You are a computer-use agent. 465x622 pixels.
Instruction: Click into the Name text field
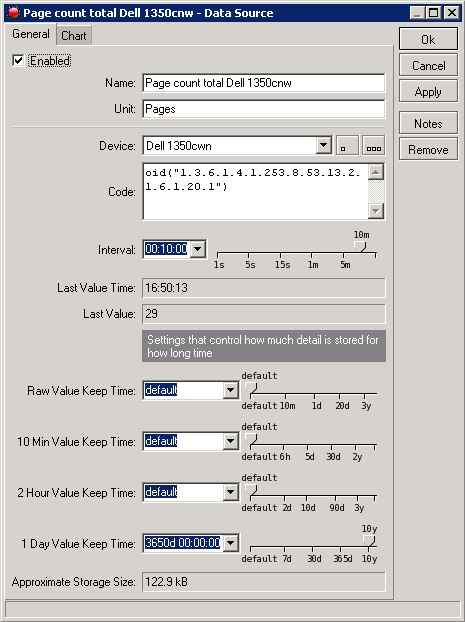coord(264,83)
